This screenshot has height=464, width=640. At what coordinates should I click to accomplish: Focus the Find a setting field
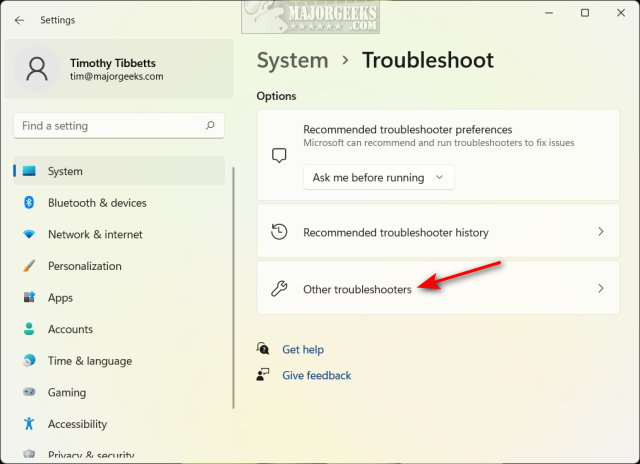(x=119, y=126)
